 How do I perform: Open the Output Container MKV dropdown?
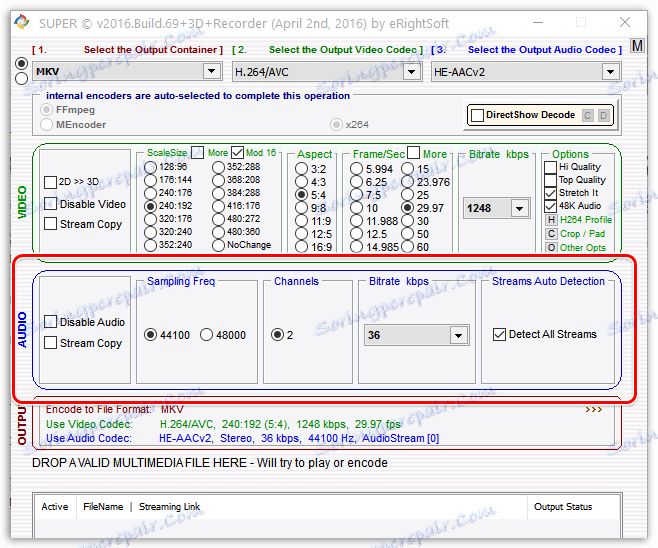[211, 71]
